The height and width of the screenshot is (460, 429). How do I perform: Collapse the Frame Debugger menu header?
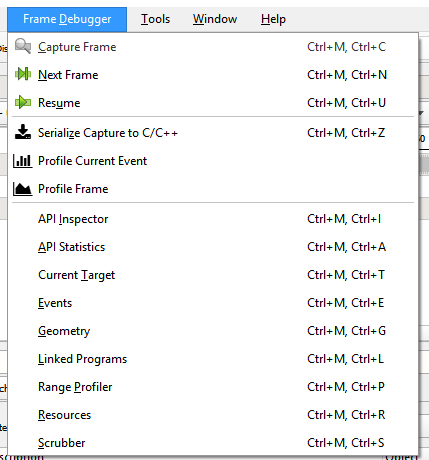(x=67, y=19)
